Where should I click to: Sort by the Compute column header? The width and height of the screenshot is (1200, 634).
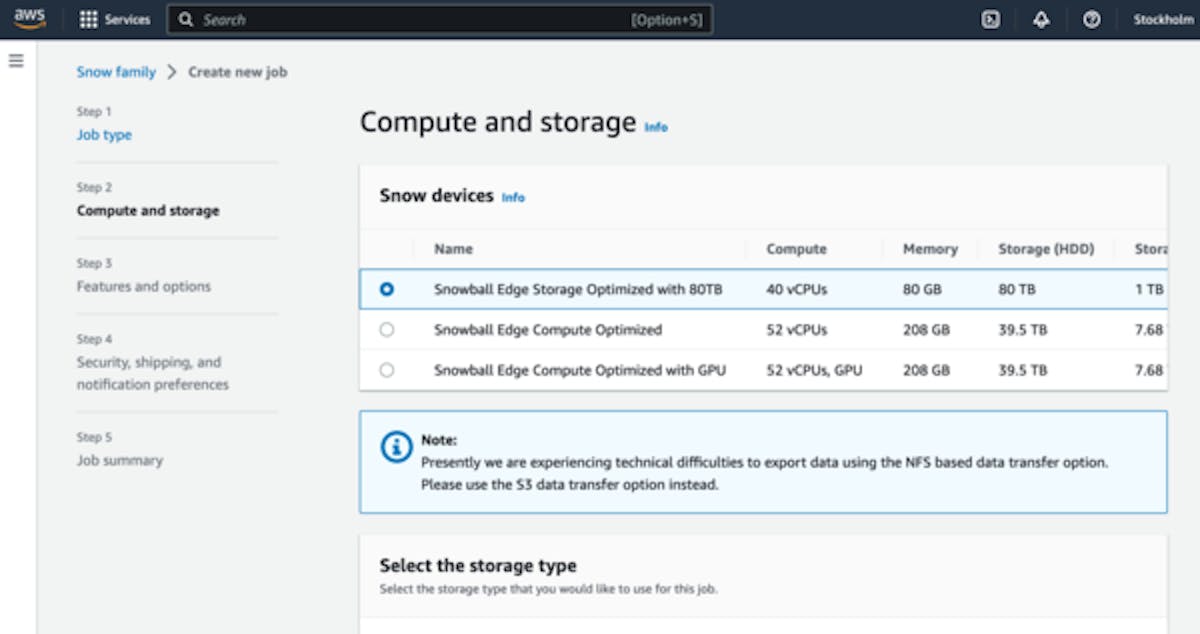point(796,249)
